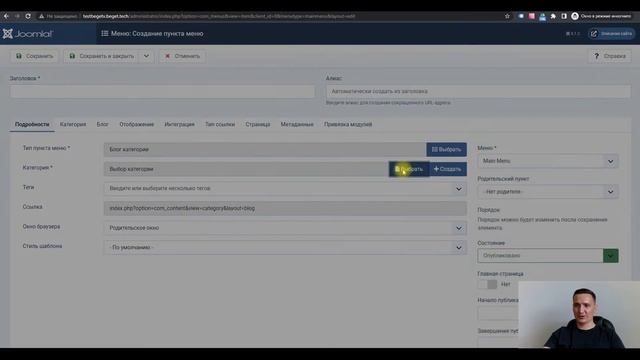Open the site preview button in header
Screen dimensions: 640x360
tap(611, 33)
